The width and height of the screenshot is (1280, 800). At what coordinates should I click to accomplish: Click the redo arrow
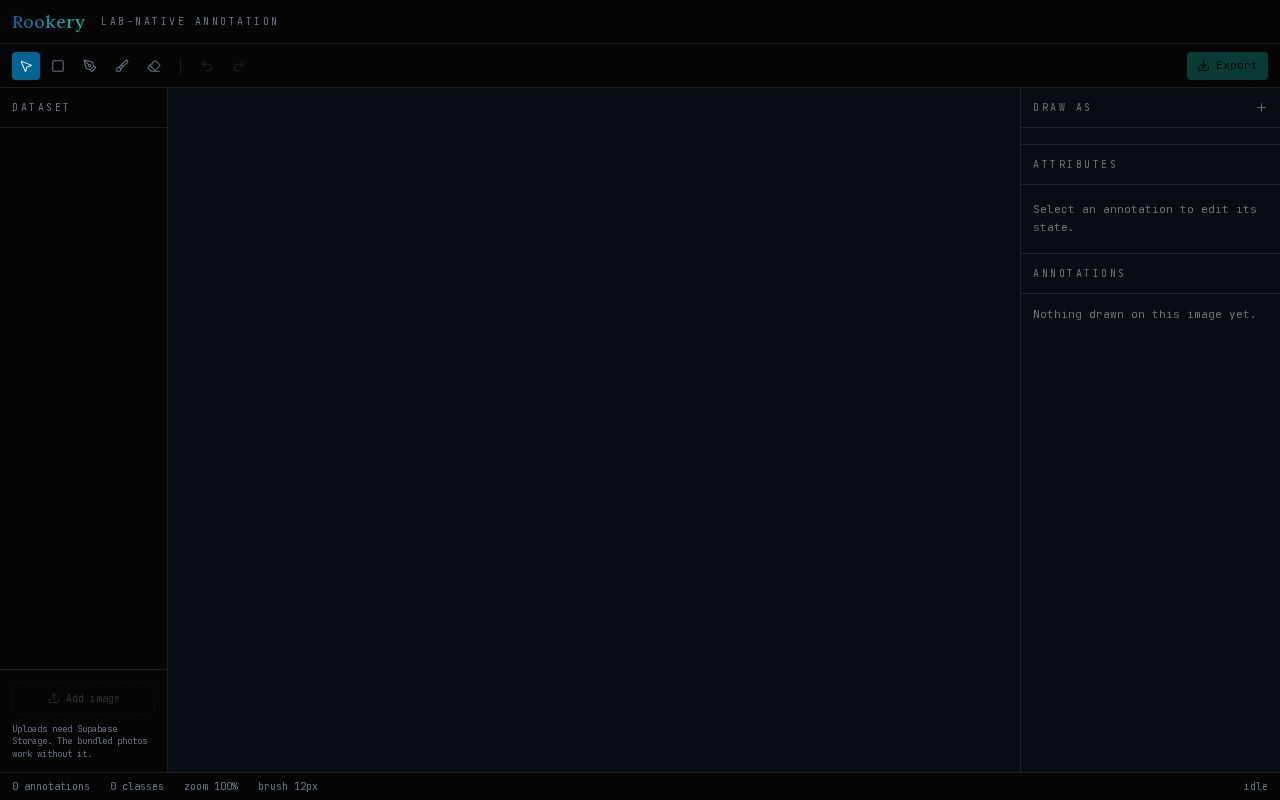(239, 66)
